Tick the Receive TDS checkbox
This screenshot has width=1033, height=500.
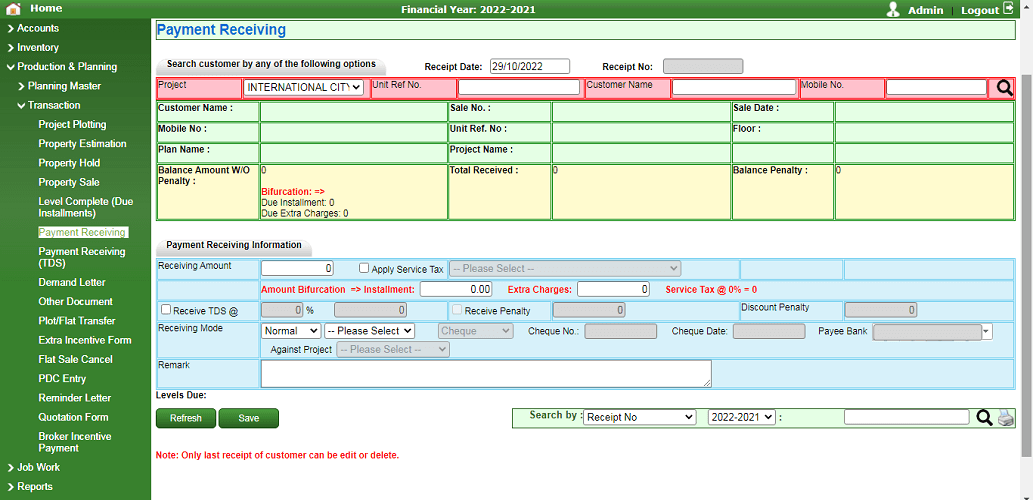point(166,310)
